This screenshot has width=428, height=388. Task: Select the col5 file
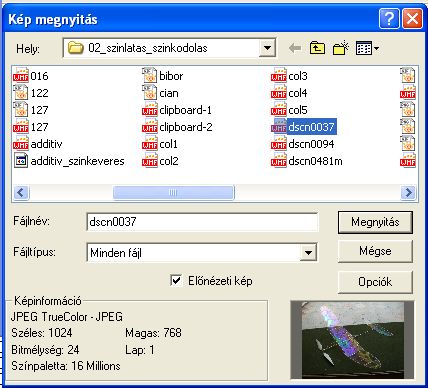pyautogui.click(x=289, y=110)
